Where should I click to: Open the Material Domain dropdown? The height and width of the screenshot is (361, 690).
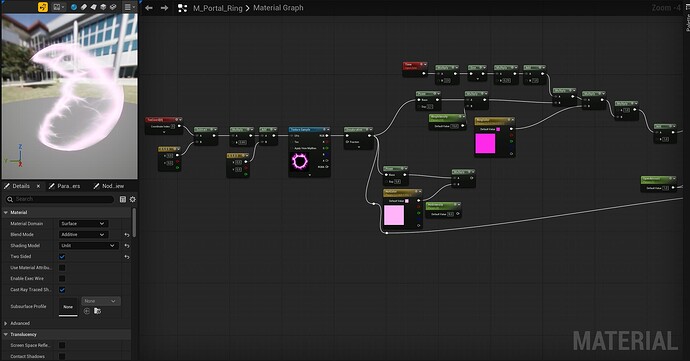(84, 224)
